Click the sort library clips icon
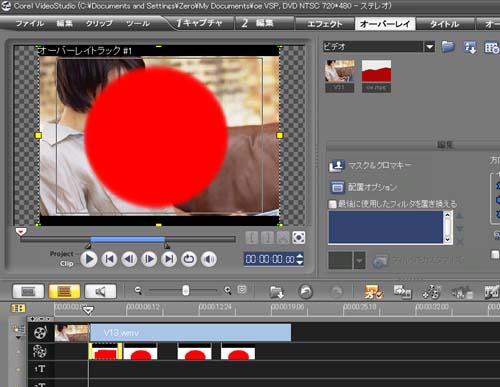This screenshot has height=387, width=500. 470,47
